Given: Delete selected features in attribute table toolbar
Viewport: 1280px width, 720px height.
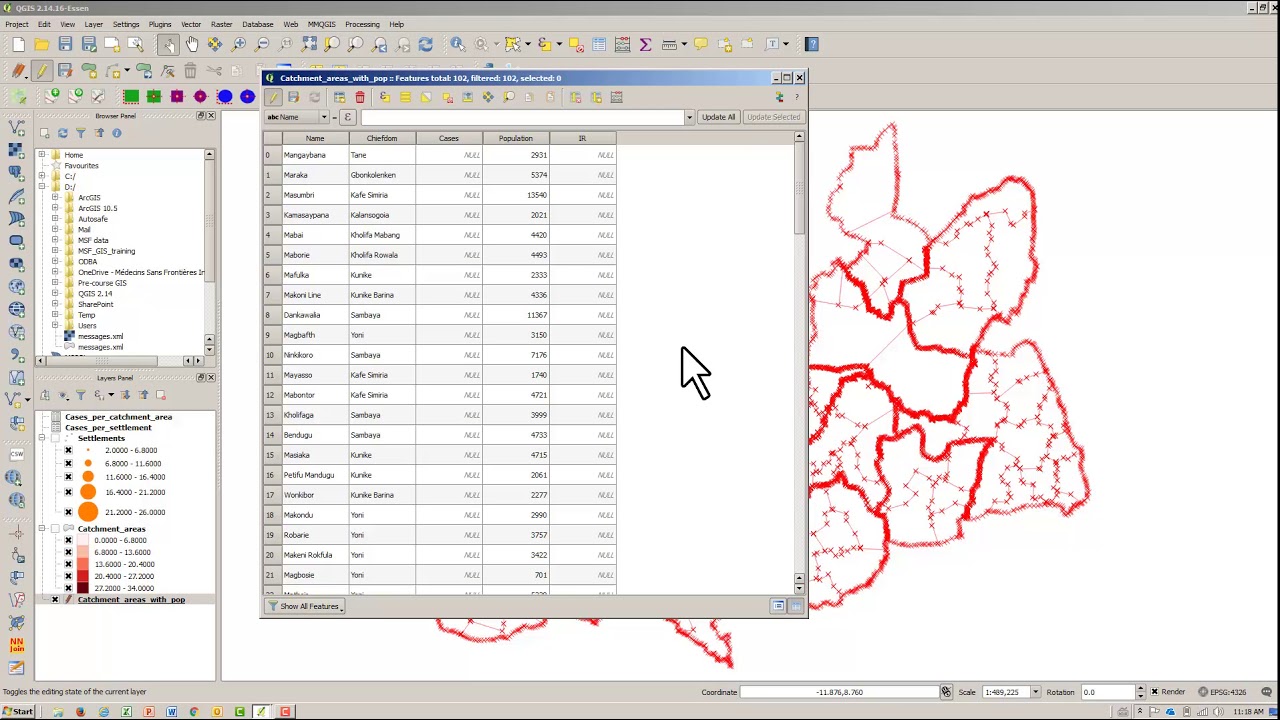Looking at the screenshot, I should click(360, 97).
